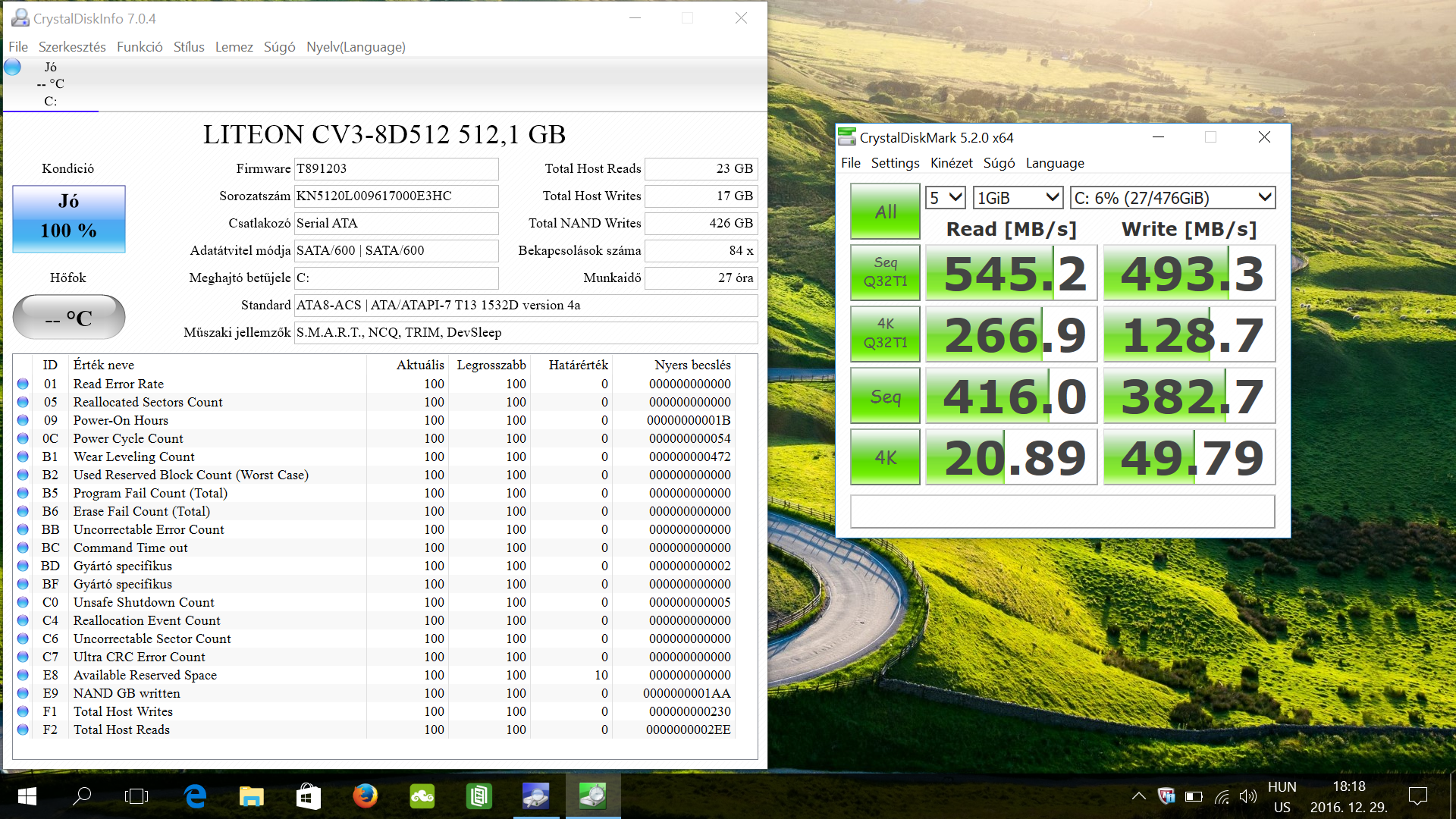Open the Windows Store from taskbar
The width and height of the screenshot is (1456, 819).
click(x=308, y=795)
